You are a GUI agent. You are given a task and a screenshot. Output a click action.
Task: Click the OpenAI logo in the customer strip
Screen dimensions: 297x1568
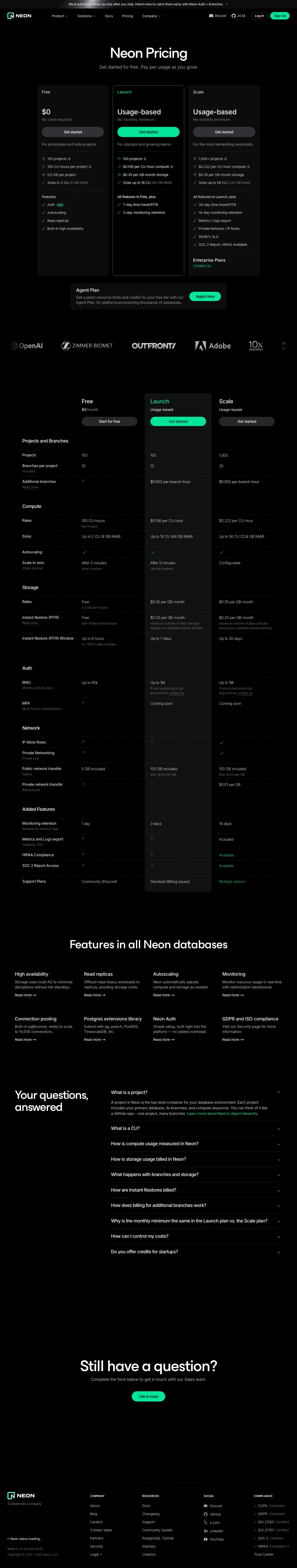pyautogui.click(x=27, y=346)
